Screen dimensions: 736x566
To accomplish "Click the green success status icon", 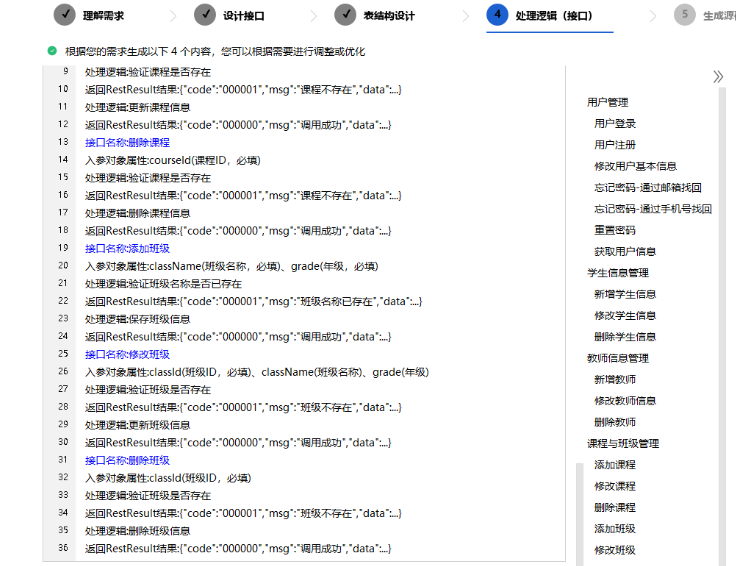I will pos(52,50).
